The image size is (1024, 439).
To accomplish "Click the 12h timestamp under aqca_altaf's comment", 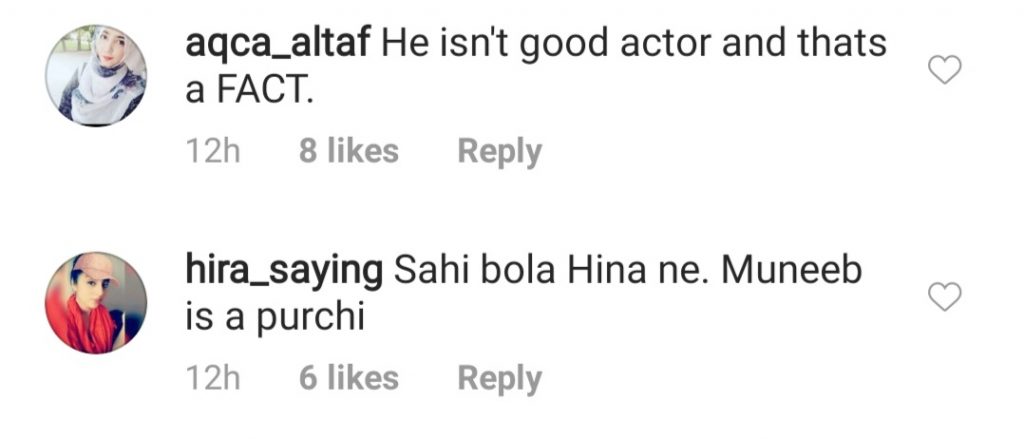I will click(214, 152).
